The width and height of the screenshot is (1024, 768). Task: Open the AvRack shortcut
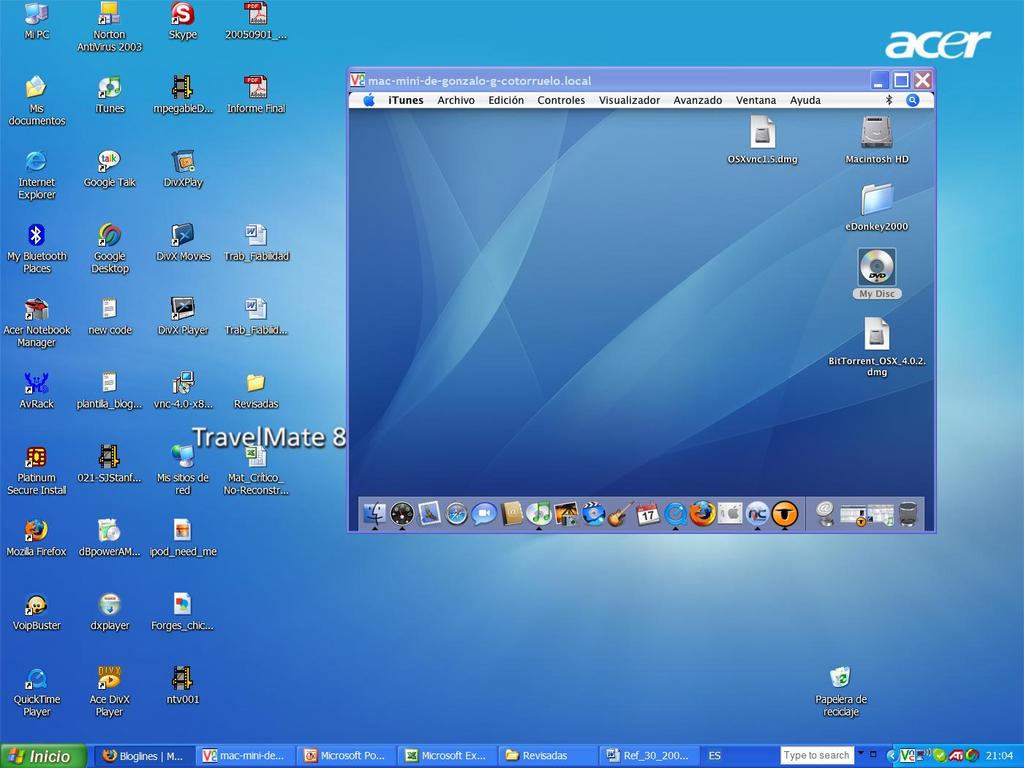[x=37, y=391]
